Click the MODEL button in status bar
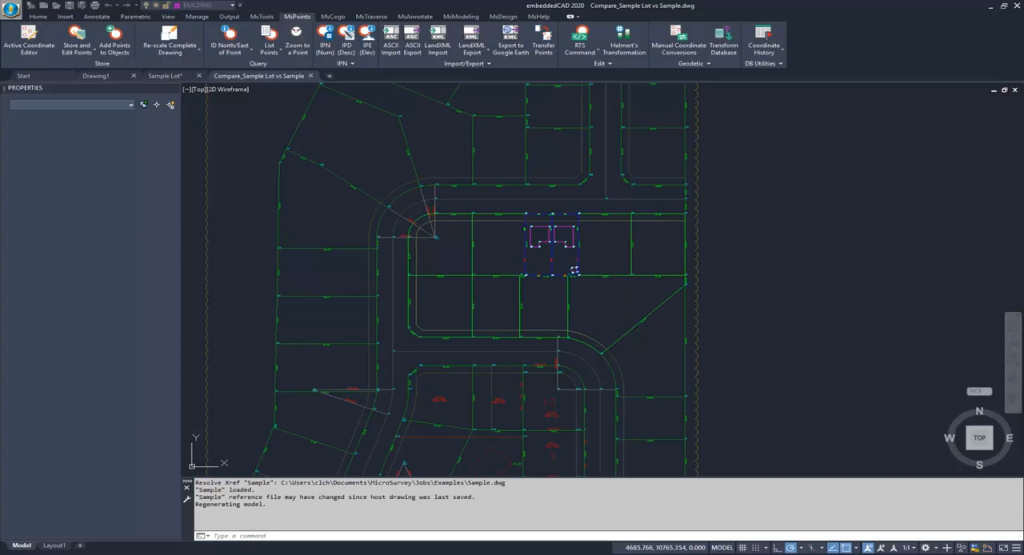Screen dimensions: 1024x555 tap(722, 548)
